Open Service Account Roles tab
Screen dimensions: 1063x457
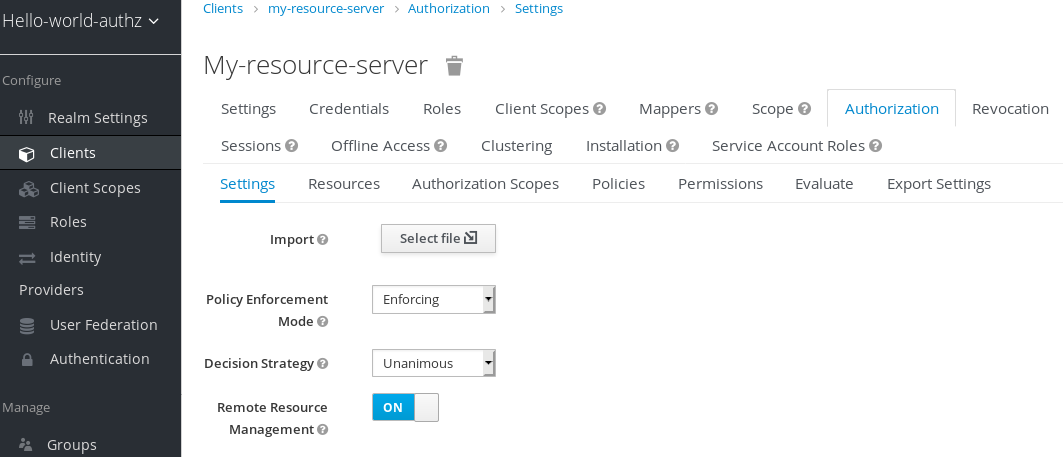click(788, 146)
